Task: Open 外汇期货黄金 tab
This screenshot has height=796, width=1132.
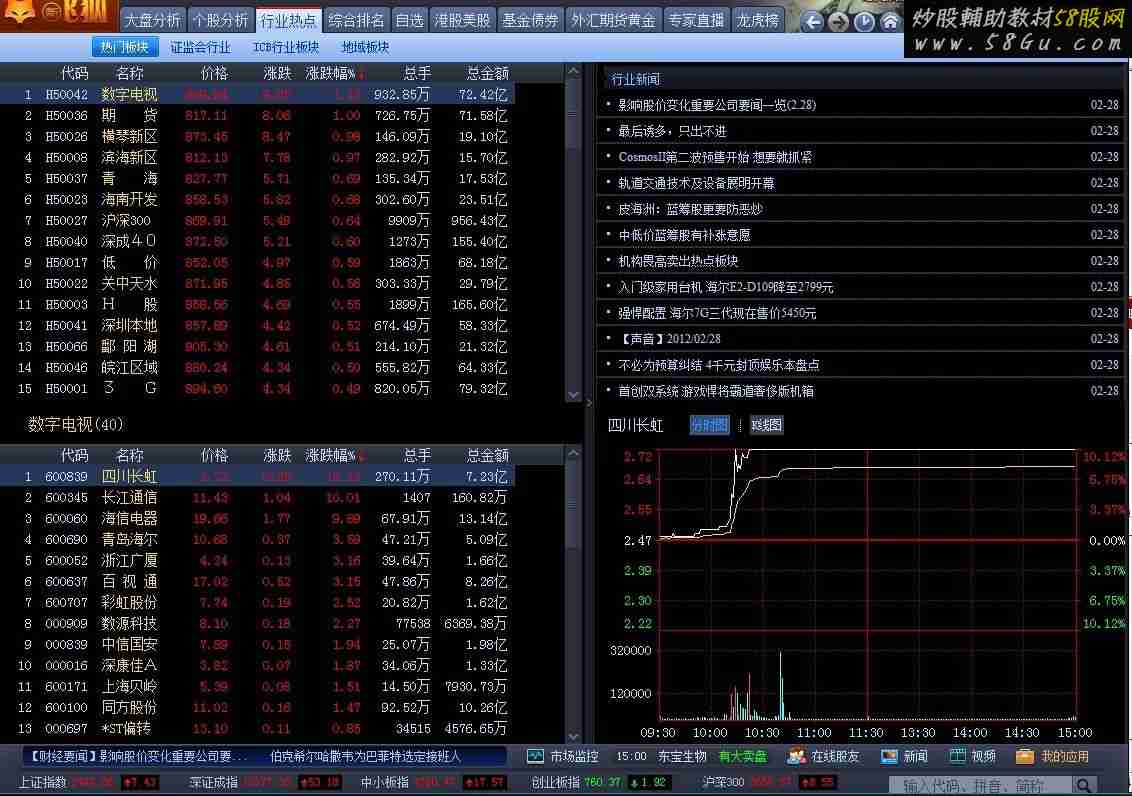Action: pyautogui.click(x=613, y=20)
